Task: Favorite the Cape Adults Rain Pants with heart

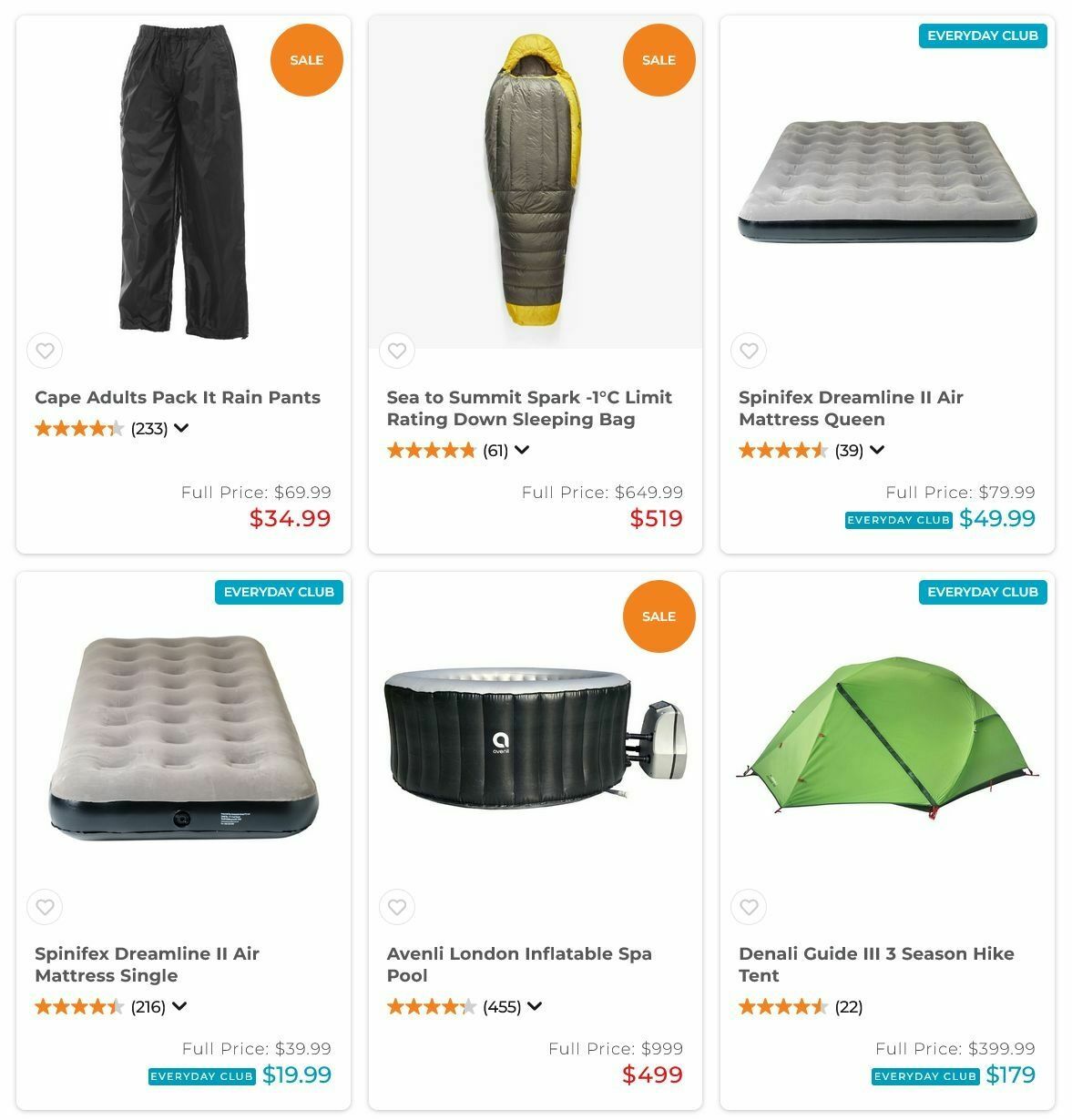Action: pyautogui.click(x=45, y=351)
